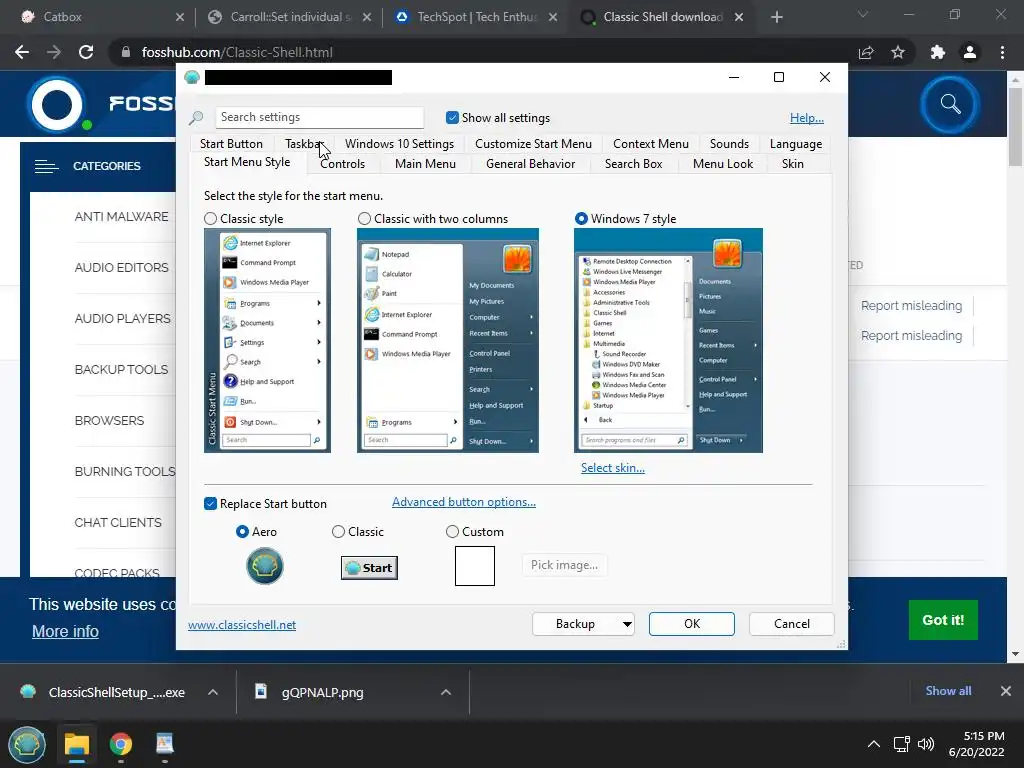Select the Custom button radio option
Screen dimensions: 1024x768
(x=452, y=532)
